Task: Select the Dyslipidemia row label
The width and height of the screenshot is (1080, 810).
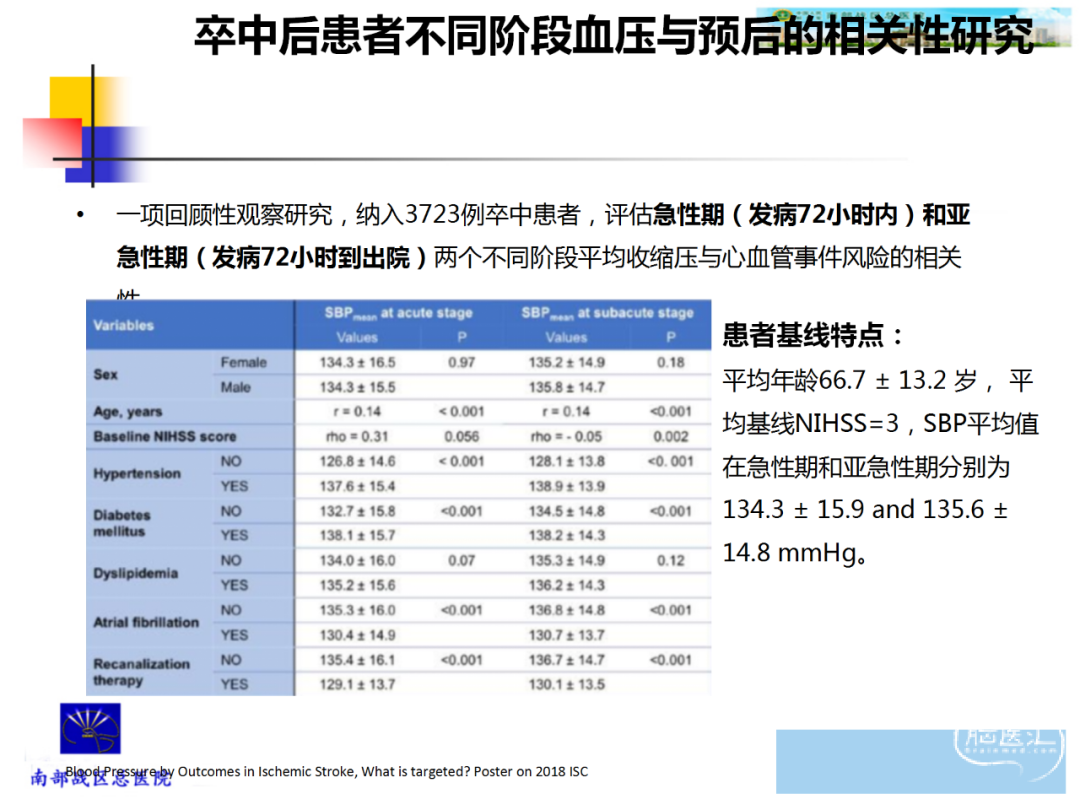Action: (136, 573)
